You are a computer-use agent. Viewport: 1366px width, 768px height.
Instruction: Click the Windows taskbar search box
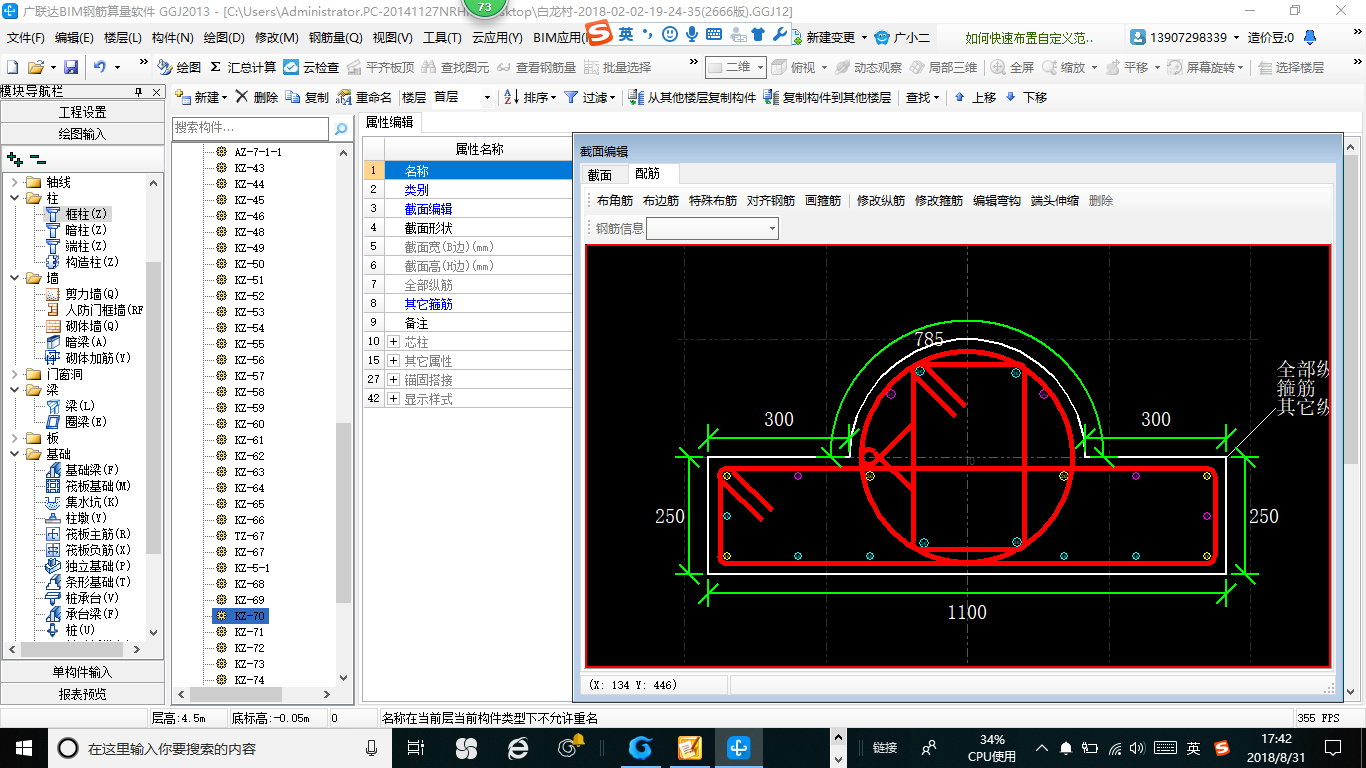click(220, 747)
